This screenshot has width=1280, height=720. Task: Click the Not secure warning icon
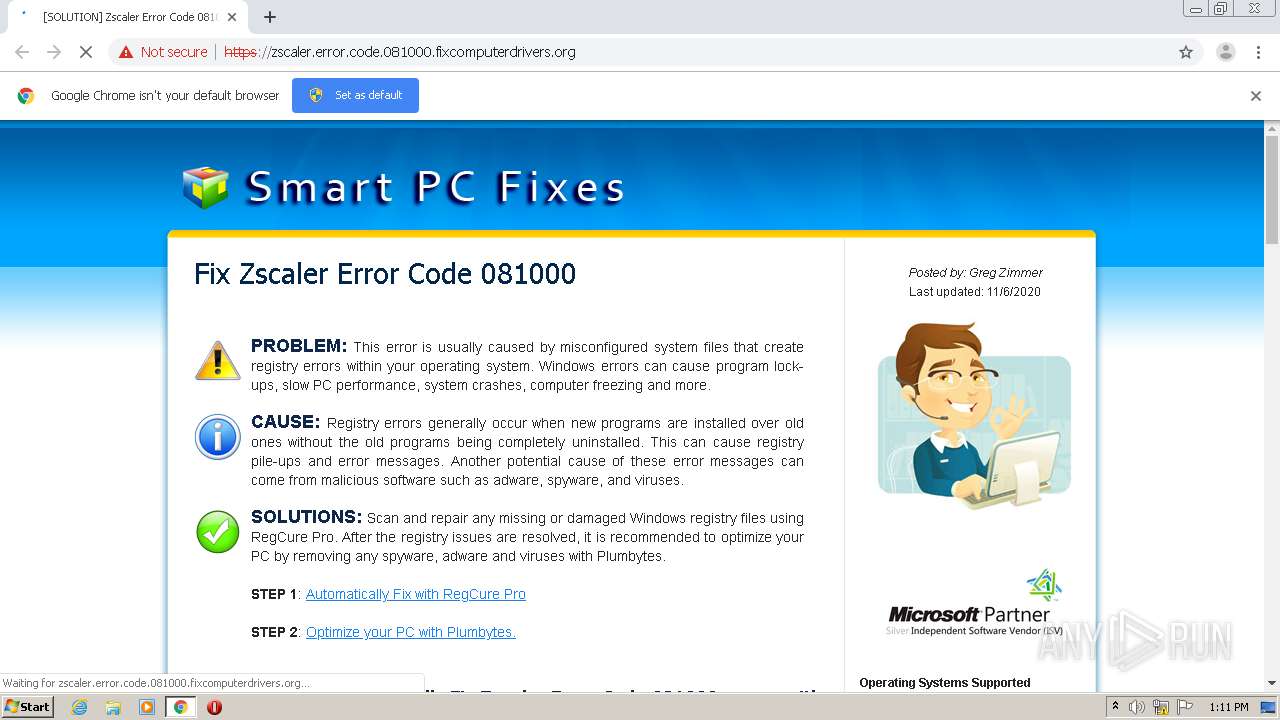pyautogui.click(x=126, y=52)
